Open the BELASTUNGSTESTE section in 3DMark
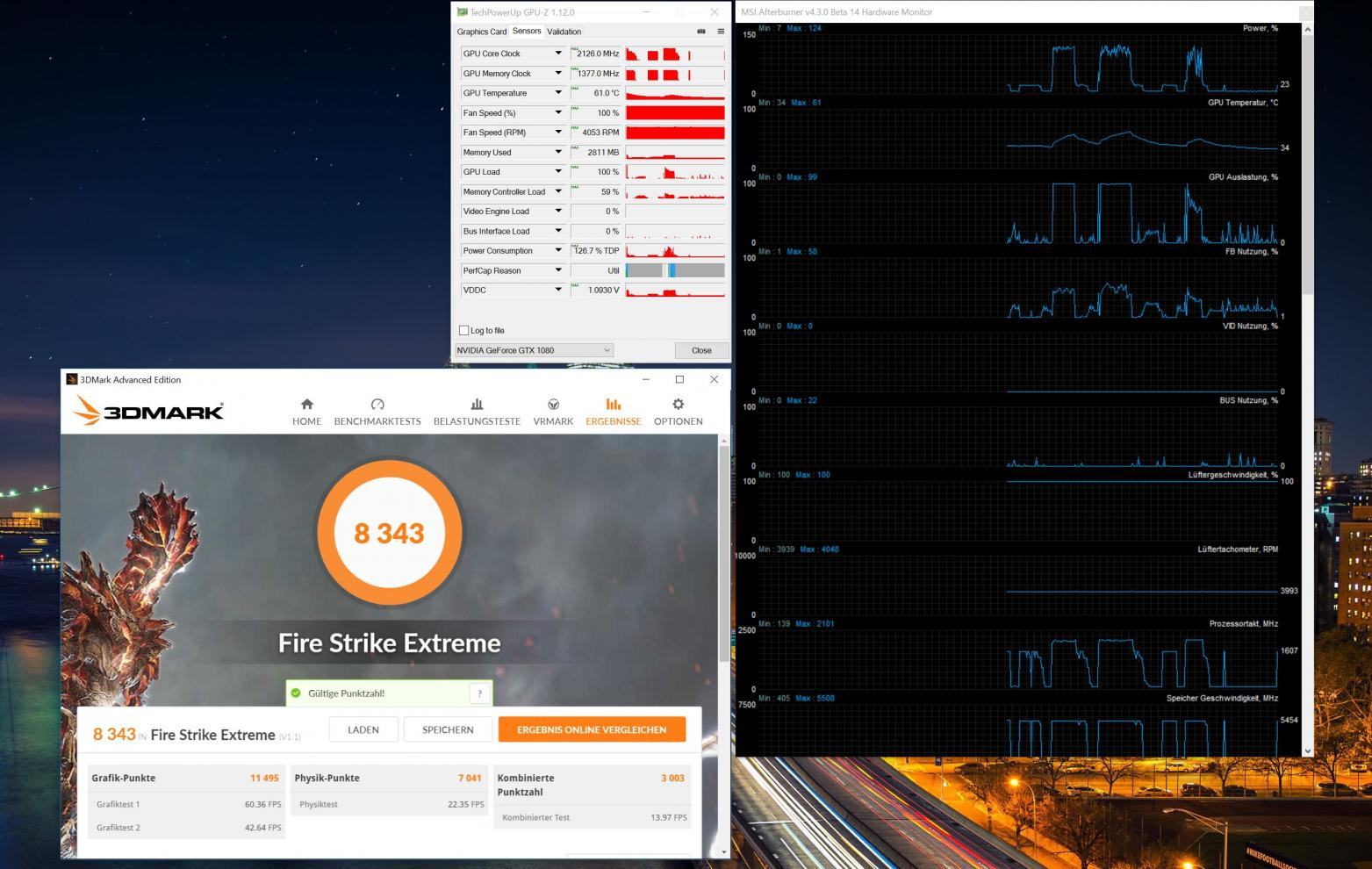The height and width of the screenshot is (869, 1372). point(477,412)
